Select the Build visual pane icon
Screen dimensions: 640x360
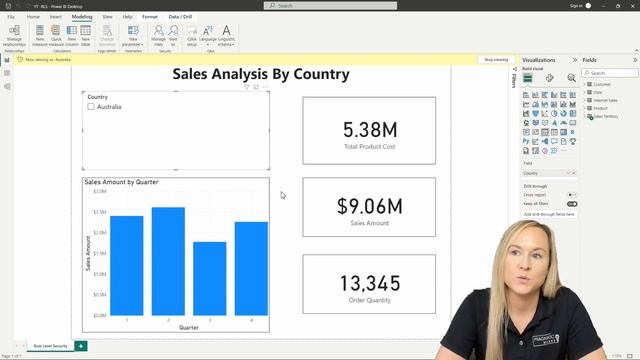(x=528, y=78)
